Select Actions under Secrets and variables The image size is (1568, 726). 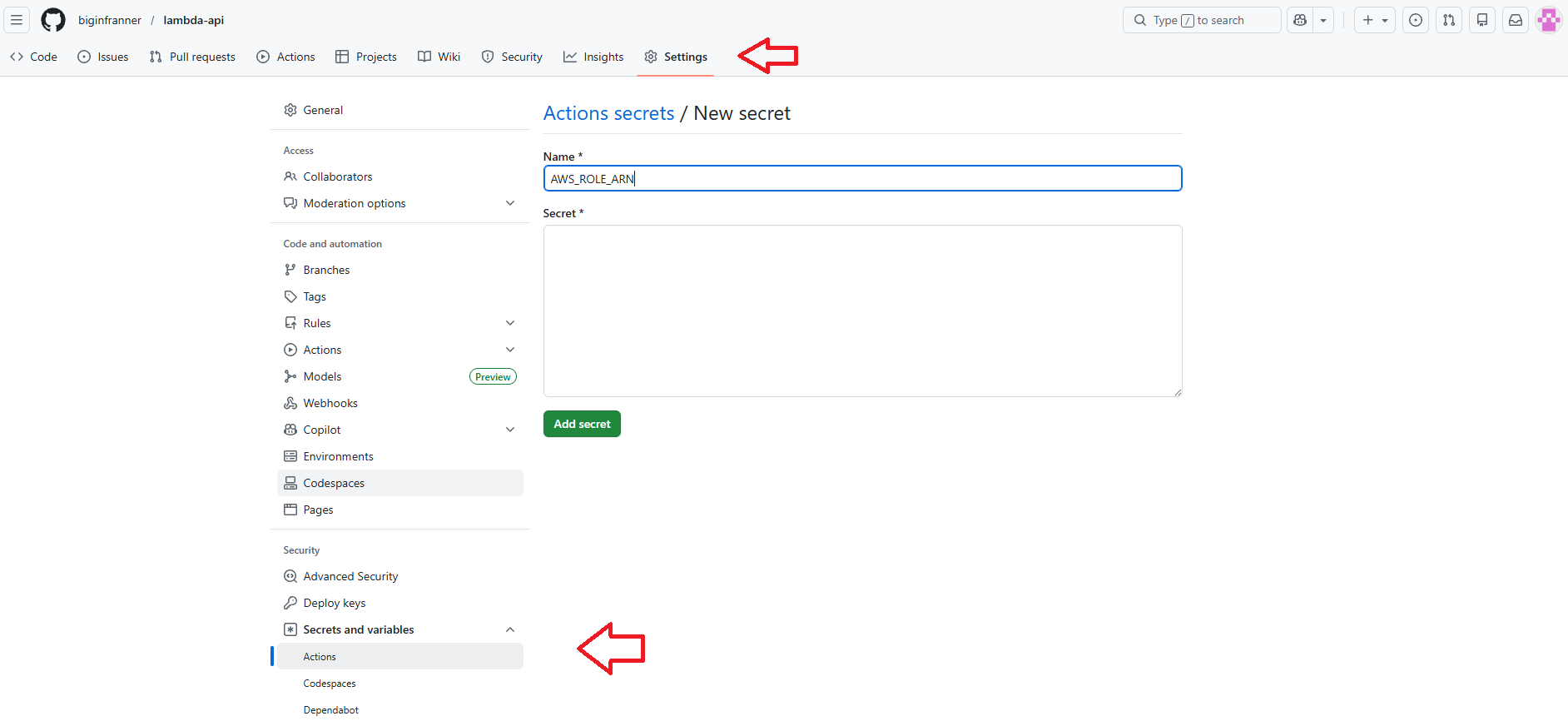pyautogui.click(x=400, y=656)
